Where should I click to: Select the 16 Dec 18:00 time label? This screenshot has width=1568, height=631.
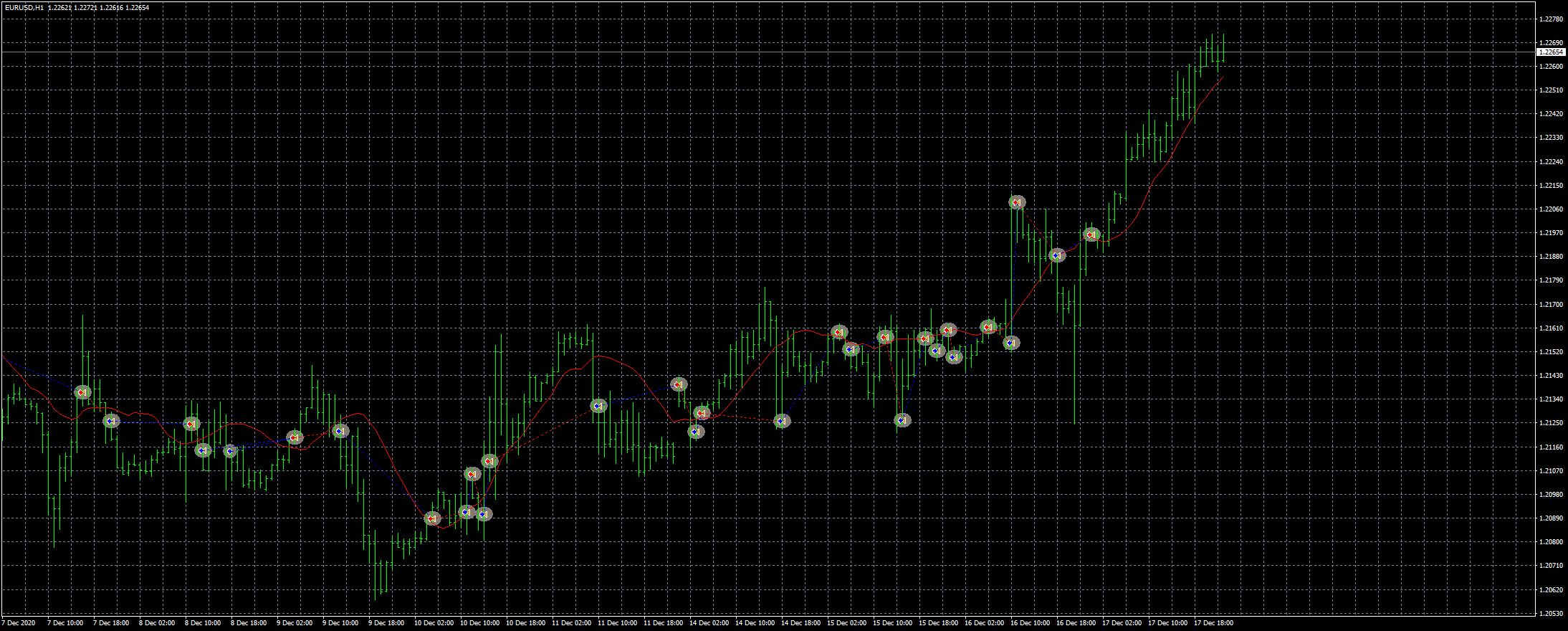coord(1076,623)
